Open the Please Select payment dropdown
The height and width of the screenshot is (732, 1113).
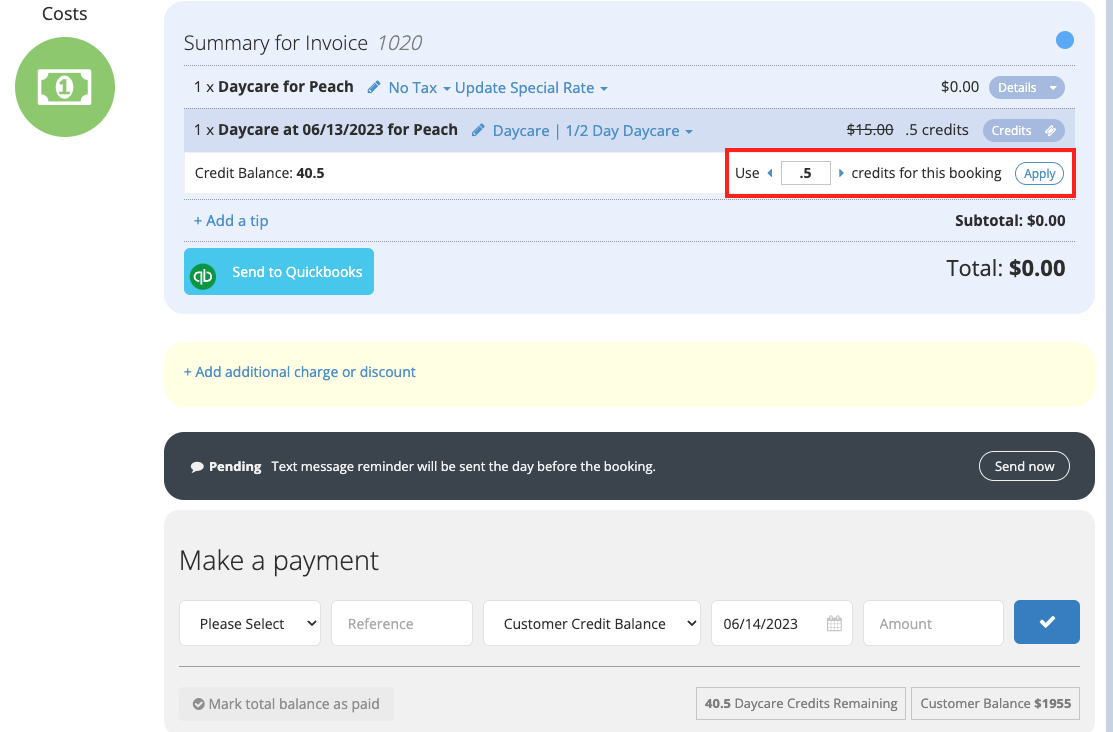click(249, 622)
